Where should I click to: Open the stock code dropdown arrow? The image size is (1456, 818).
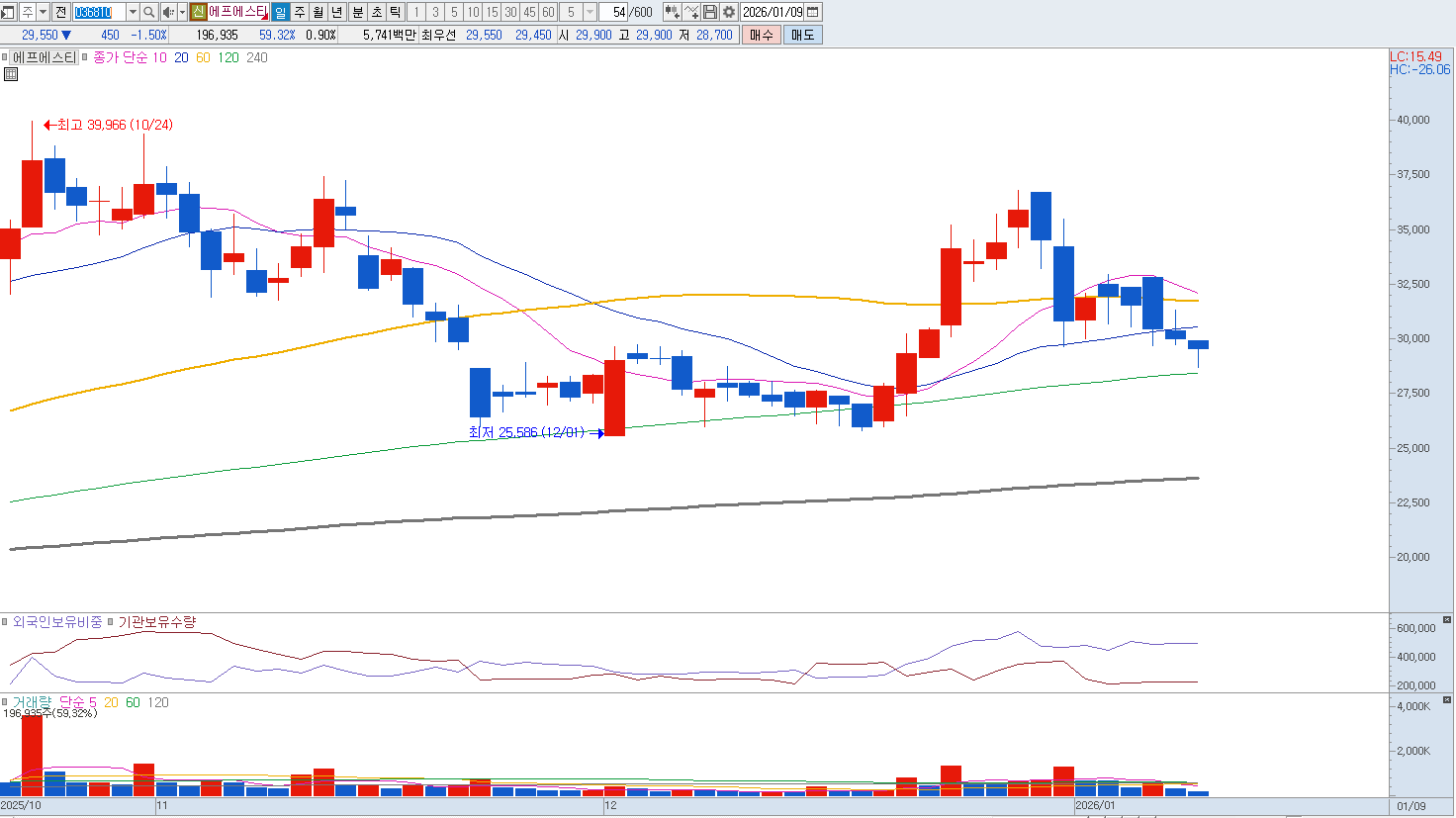133,12
